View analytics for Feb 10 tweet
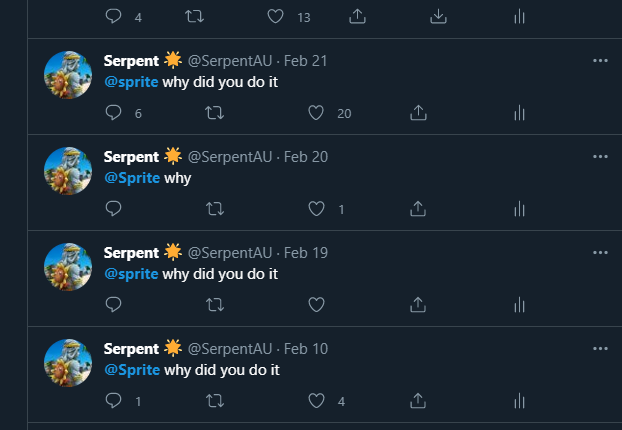622x430 pixels. (x=519, y=401)
